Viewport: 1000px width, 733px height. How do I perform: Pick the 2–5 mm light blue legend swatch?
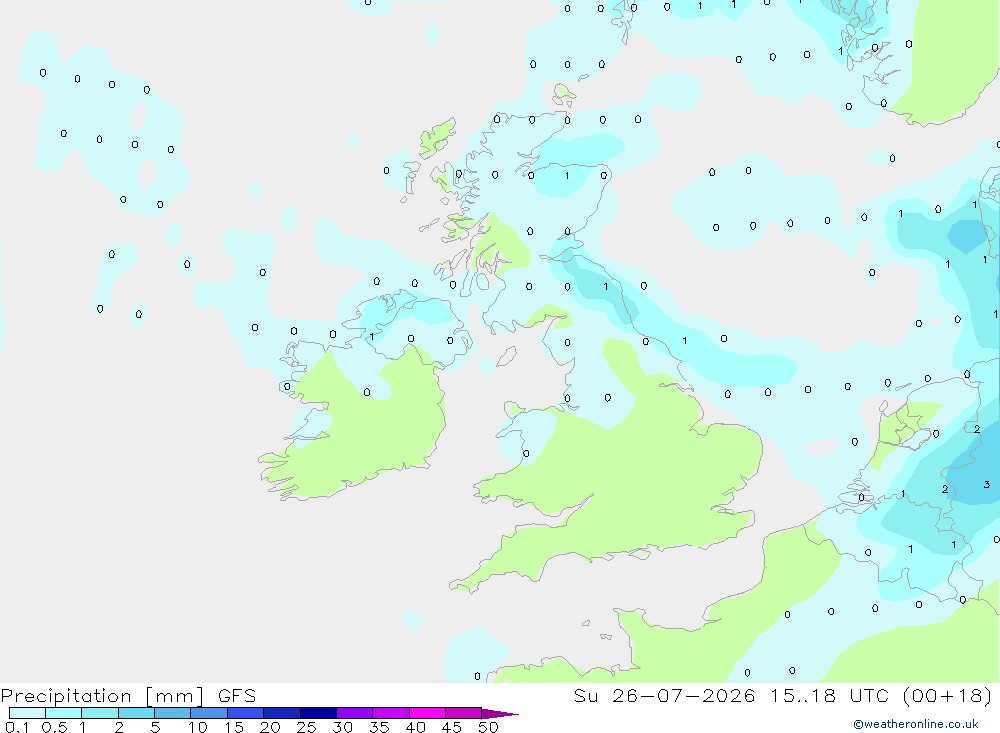click(x=136, y=713)
